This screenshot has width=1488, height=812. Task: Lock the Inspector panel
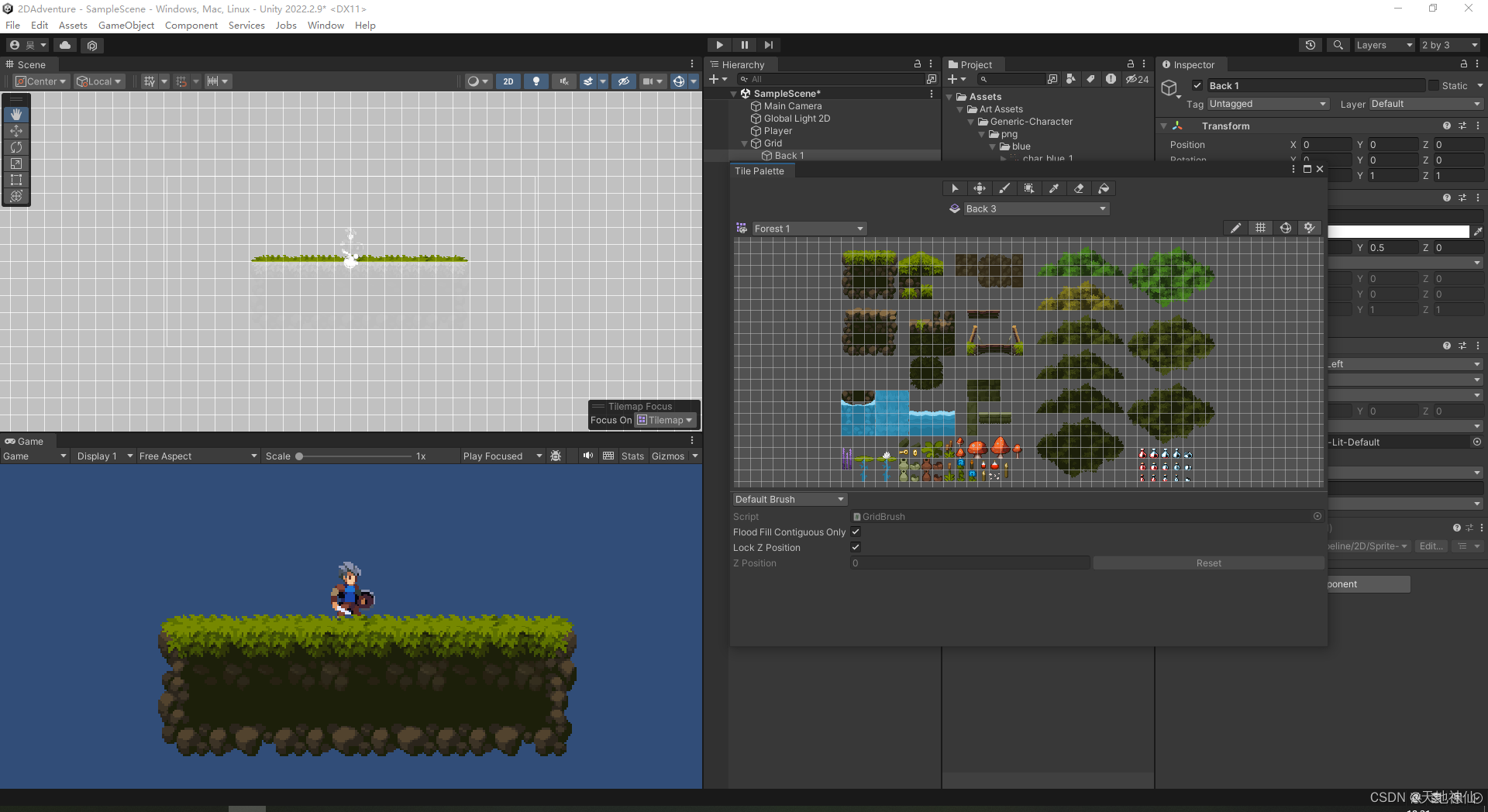coord(1464,64)
